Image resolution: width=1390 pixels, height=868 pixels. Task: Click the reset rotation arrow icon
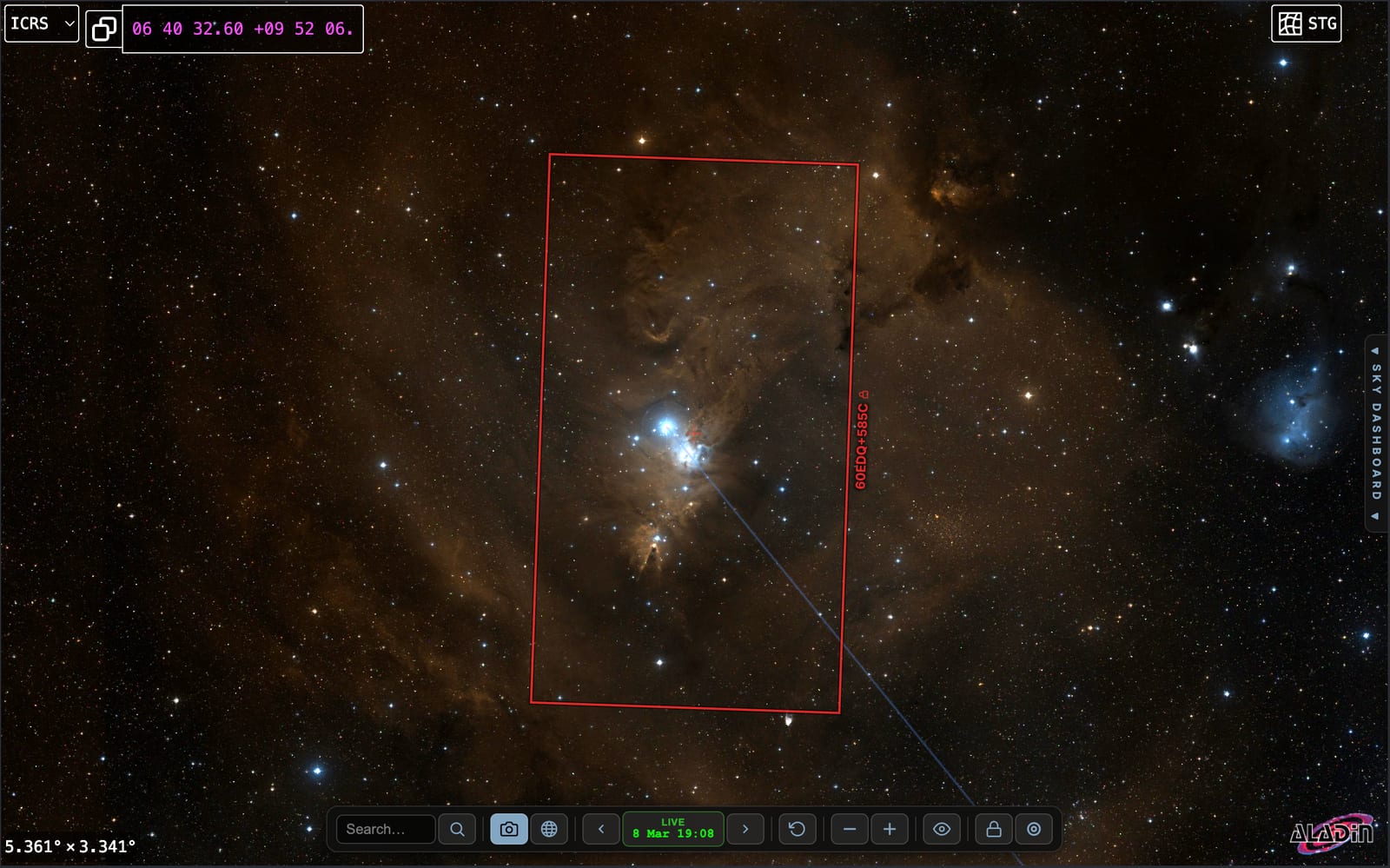point(797,829)
